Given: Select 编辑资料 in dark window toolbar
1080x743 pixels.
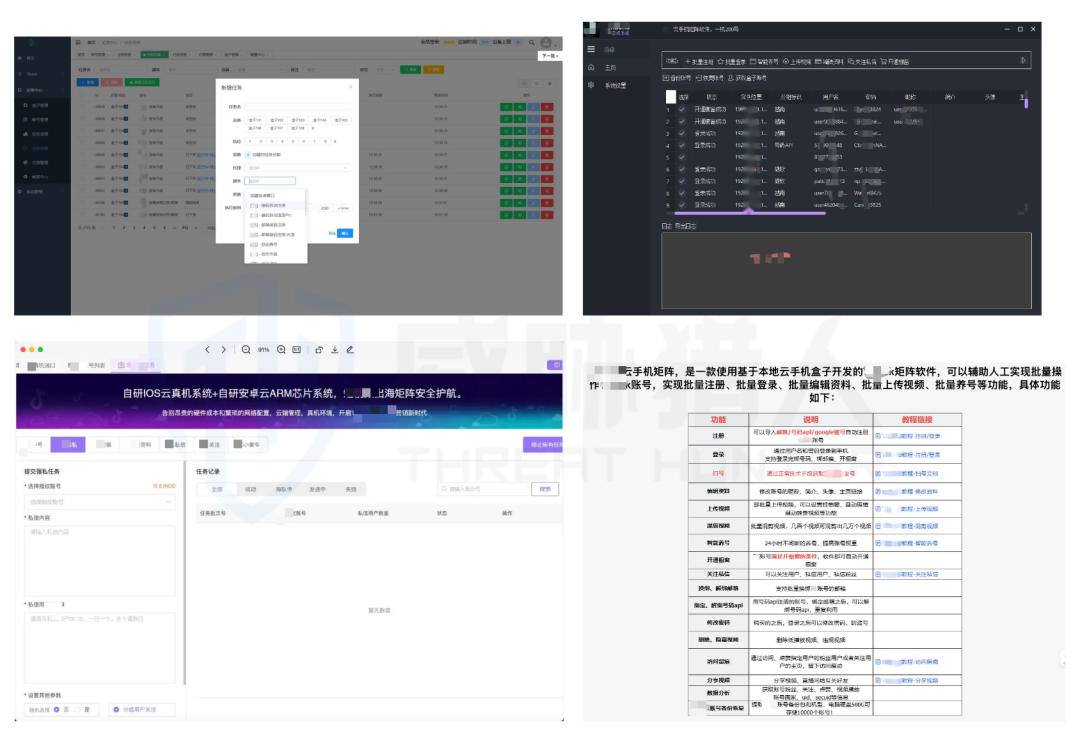Looking at the screenshot, I should point(829,61).
